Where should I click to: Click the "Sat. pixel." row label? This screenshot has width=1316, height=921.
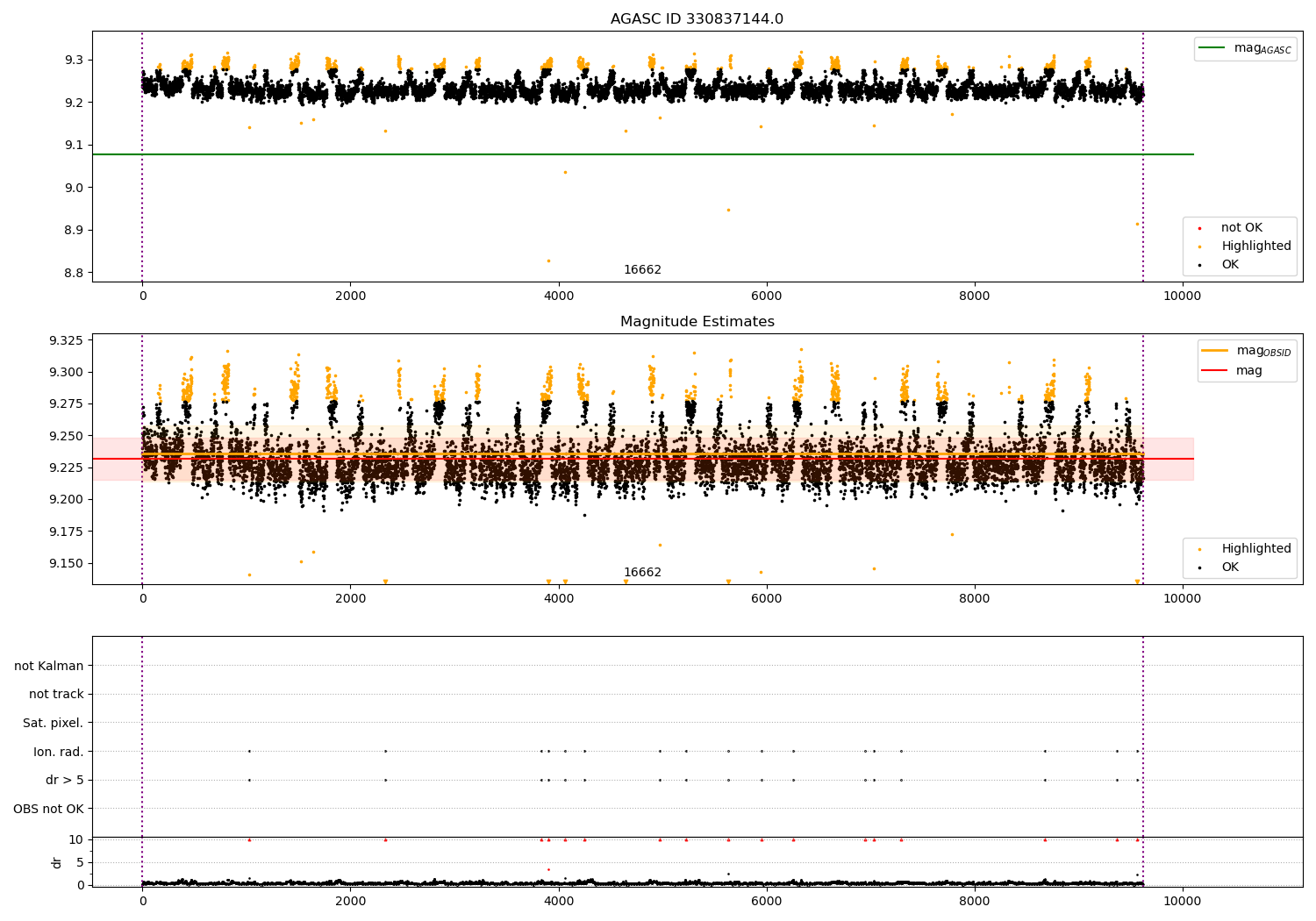coord(53,723)
